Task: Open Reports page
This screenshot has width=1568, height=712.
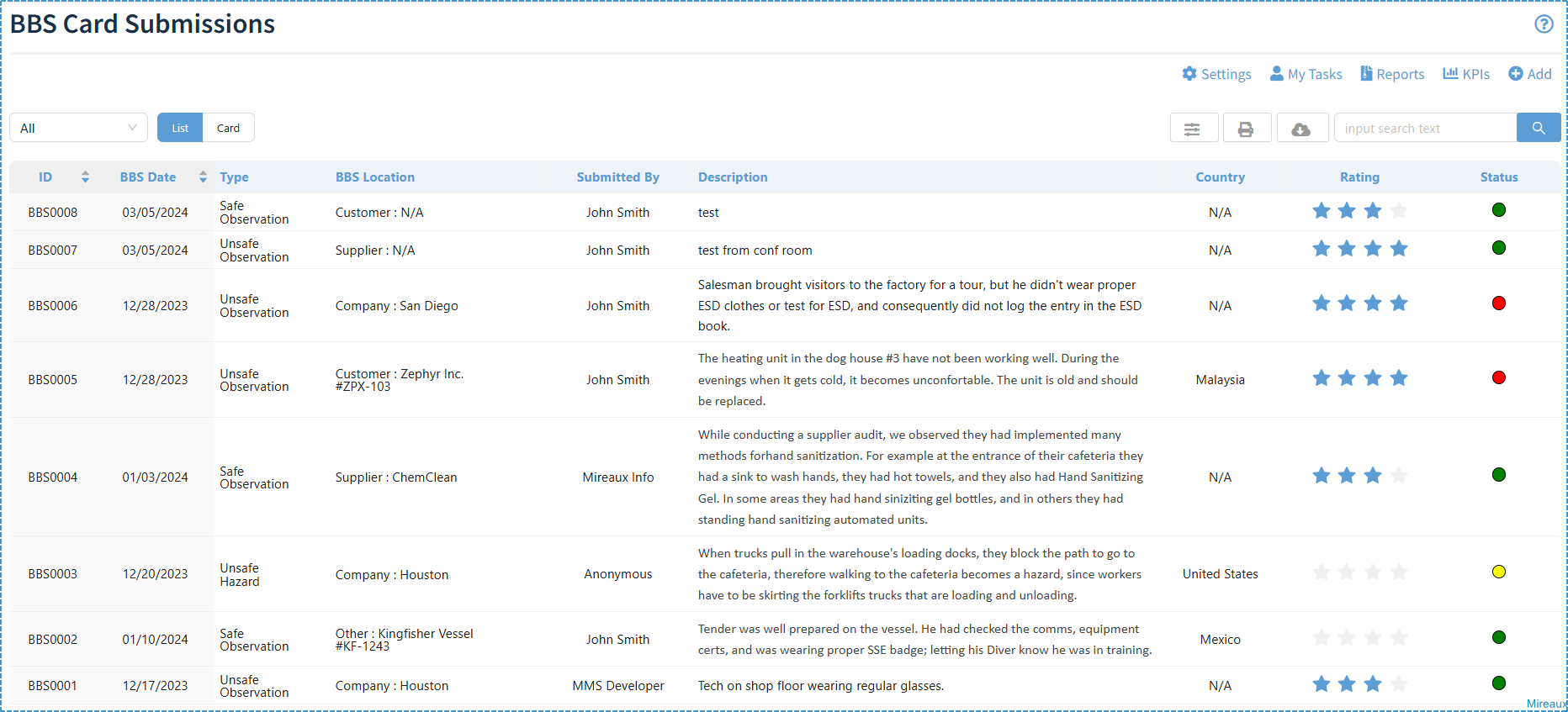Action: coord(1392,74)
